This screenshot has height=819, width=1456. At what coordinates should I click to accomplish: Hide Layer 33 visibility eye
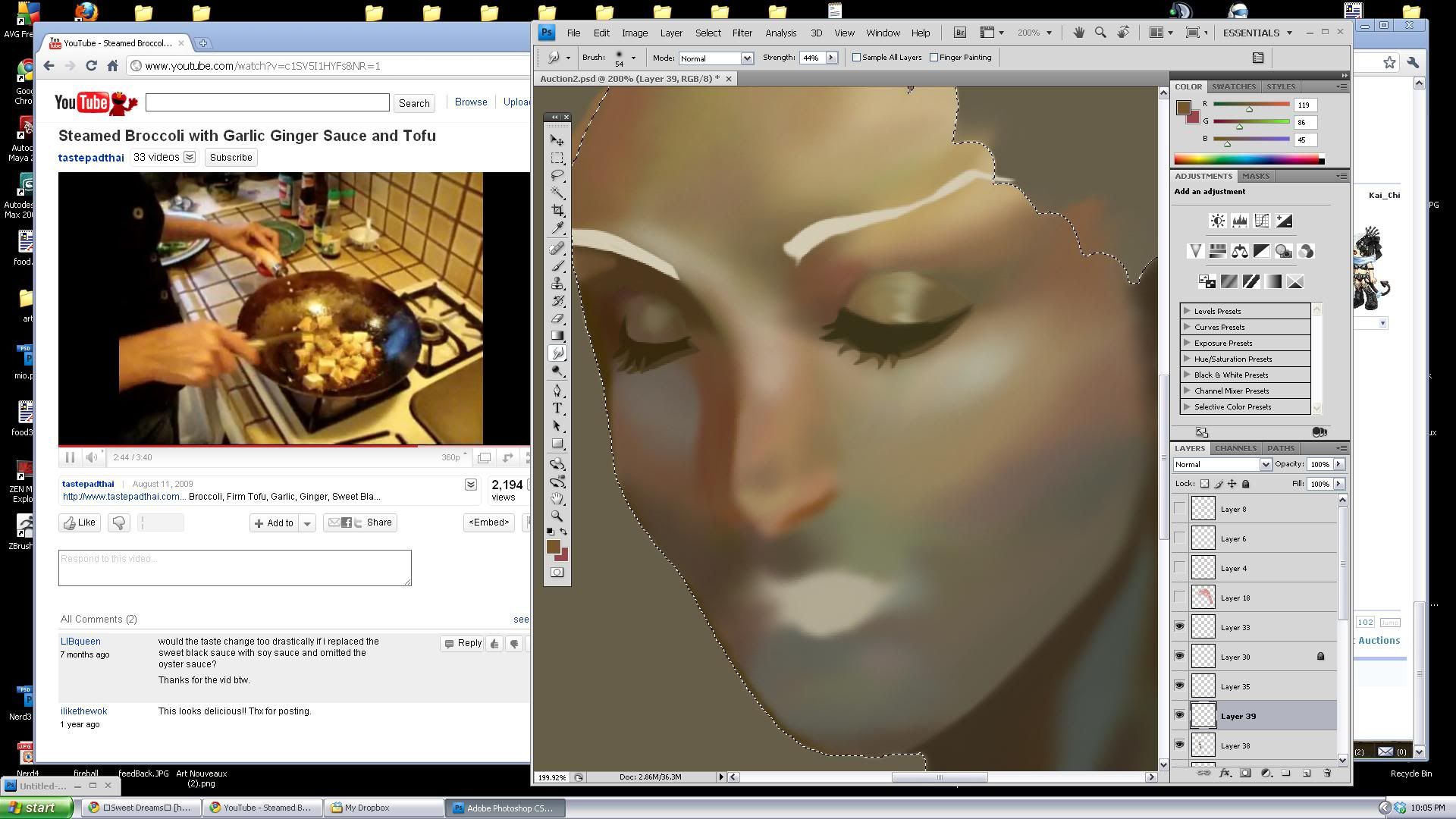pos(1179,626)
